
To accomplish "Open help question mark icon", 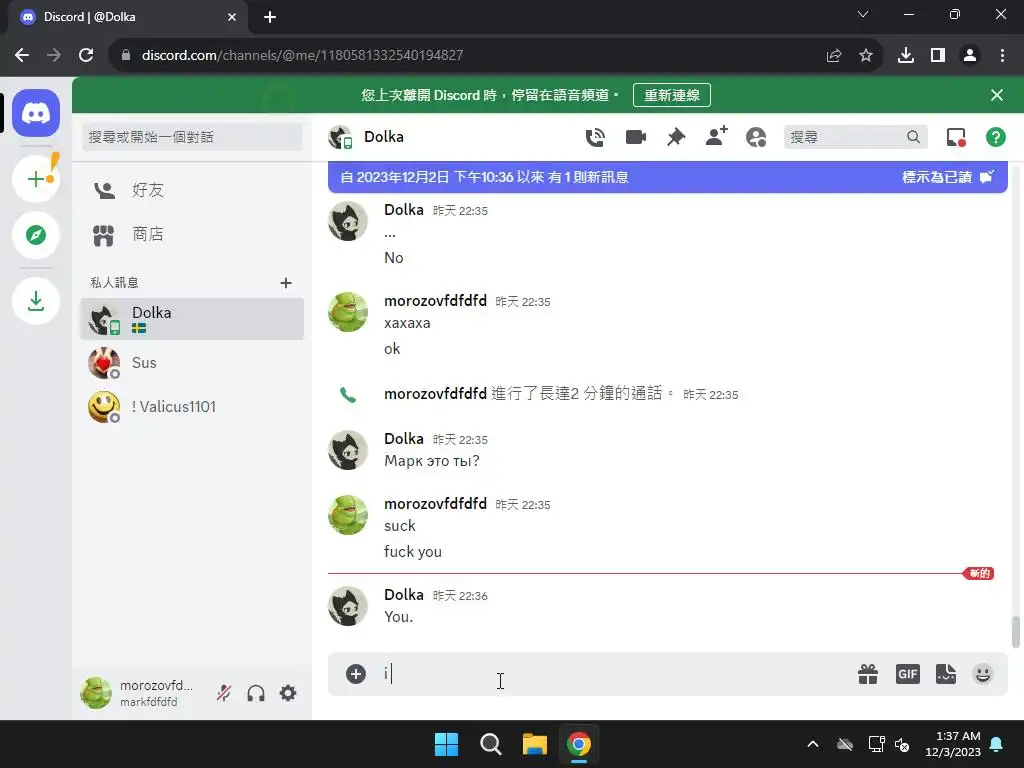I will coord(995,137).
